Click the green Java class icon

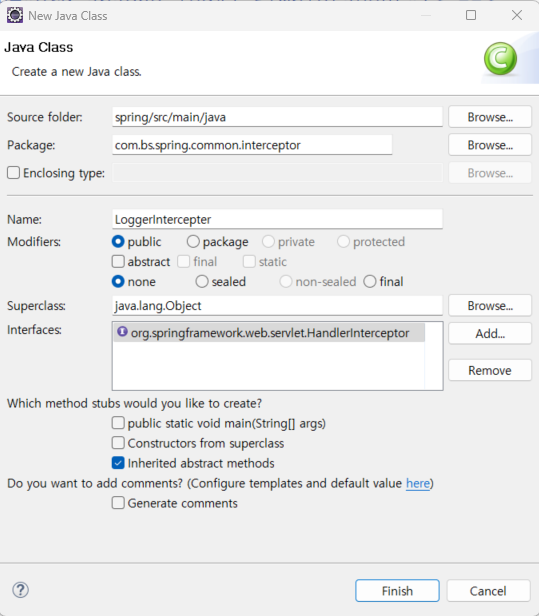pos(500,59)
